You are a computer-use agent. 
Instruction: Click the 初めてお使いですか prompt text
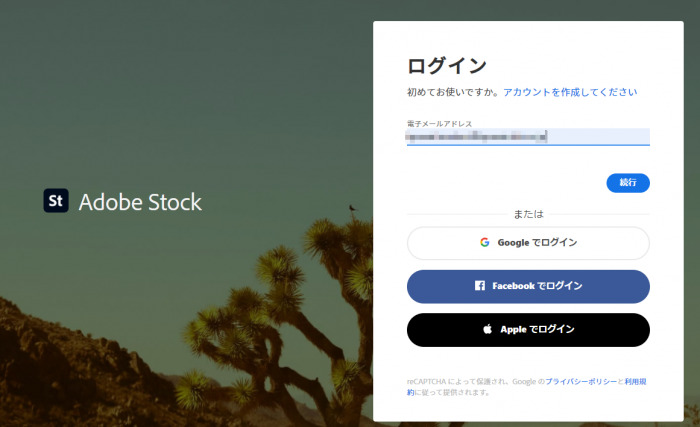click(453, 92)
